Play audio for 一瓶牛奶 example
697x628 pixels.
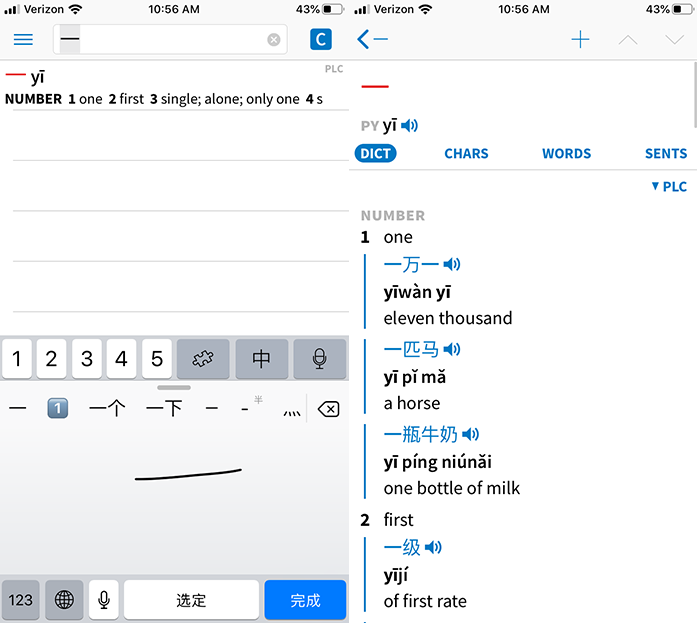[471, 434]
